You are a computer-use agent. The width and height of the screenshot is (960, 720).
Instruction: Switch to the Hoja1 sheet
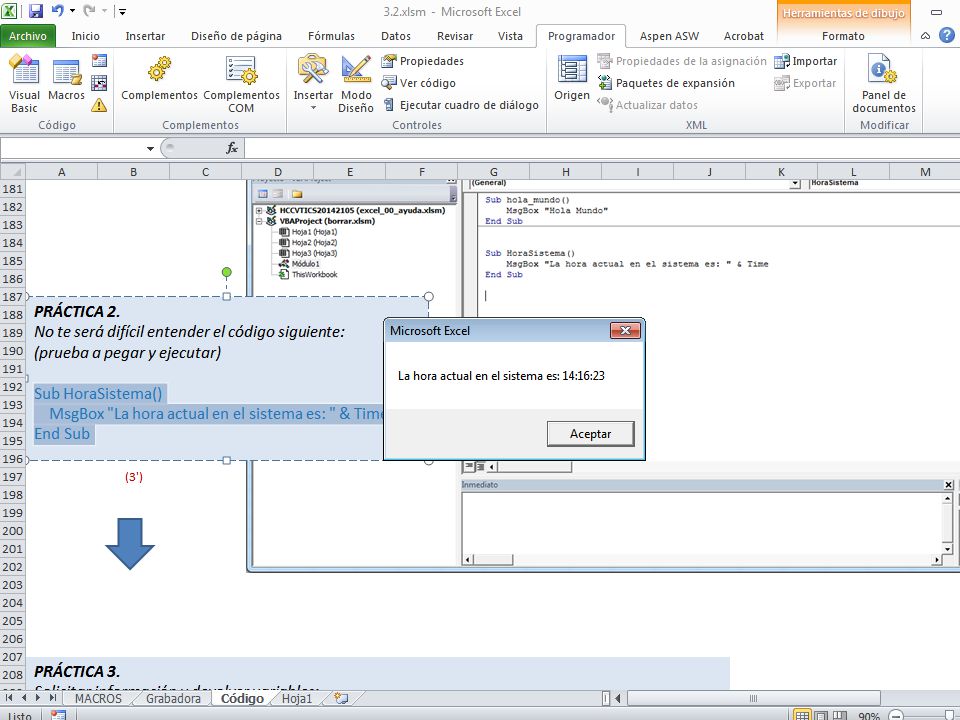click(x=297, y=699)
